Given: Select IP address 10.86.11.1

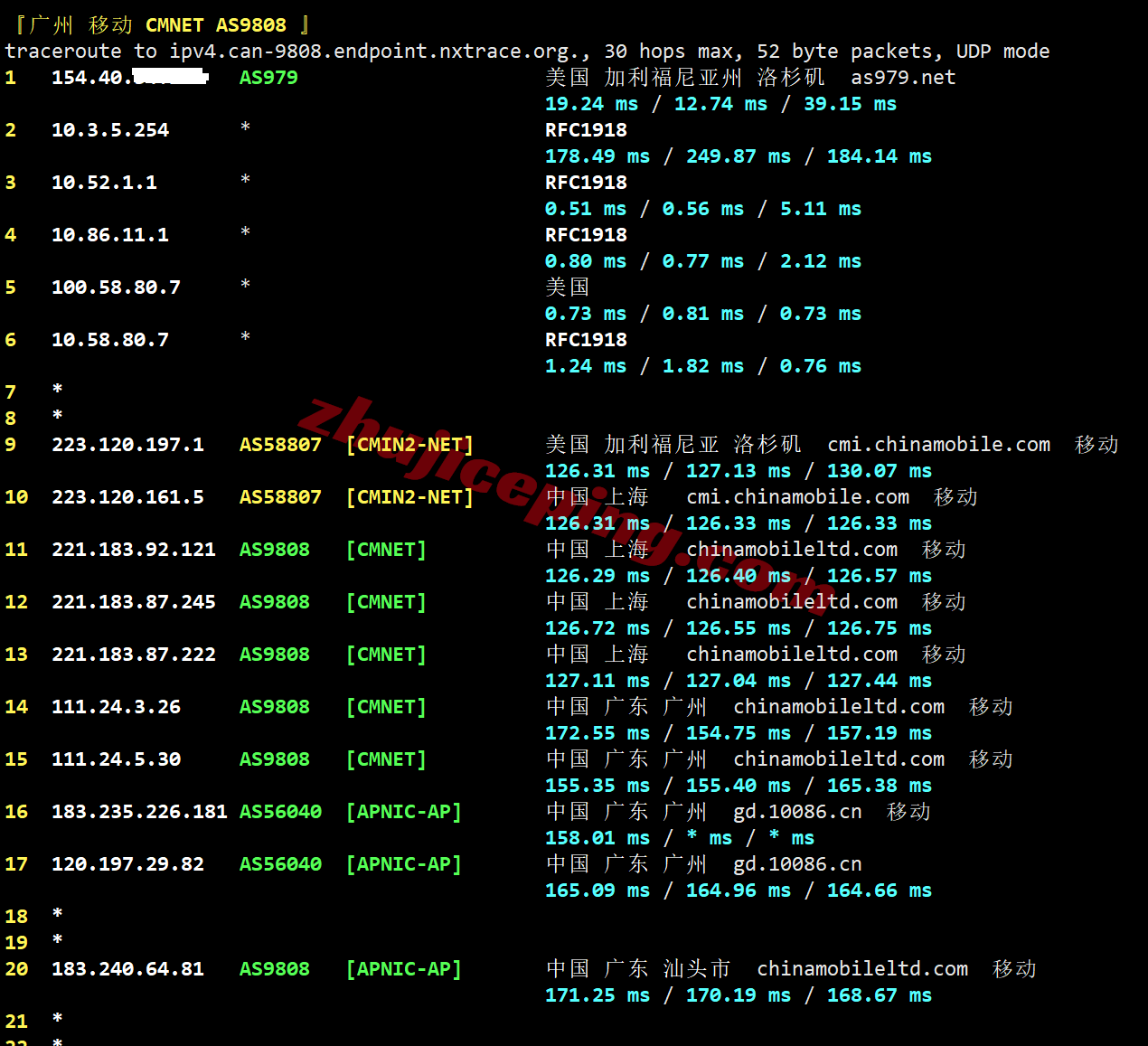Looking at the screenshot, I should point(110,235).
